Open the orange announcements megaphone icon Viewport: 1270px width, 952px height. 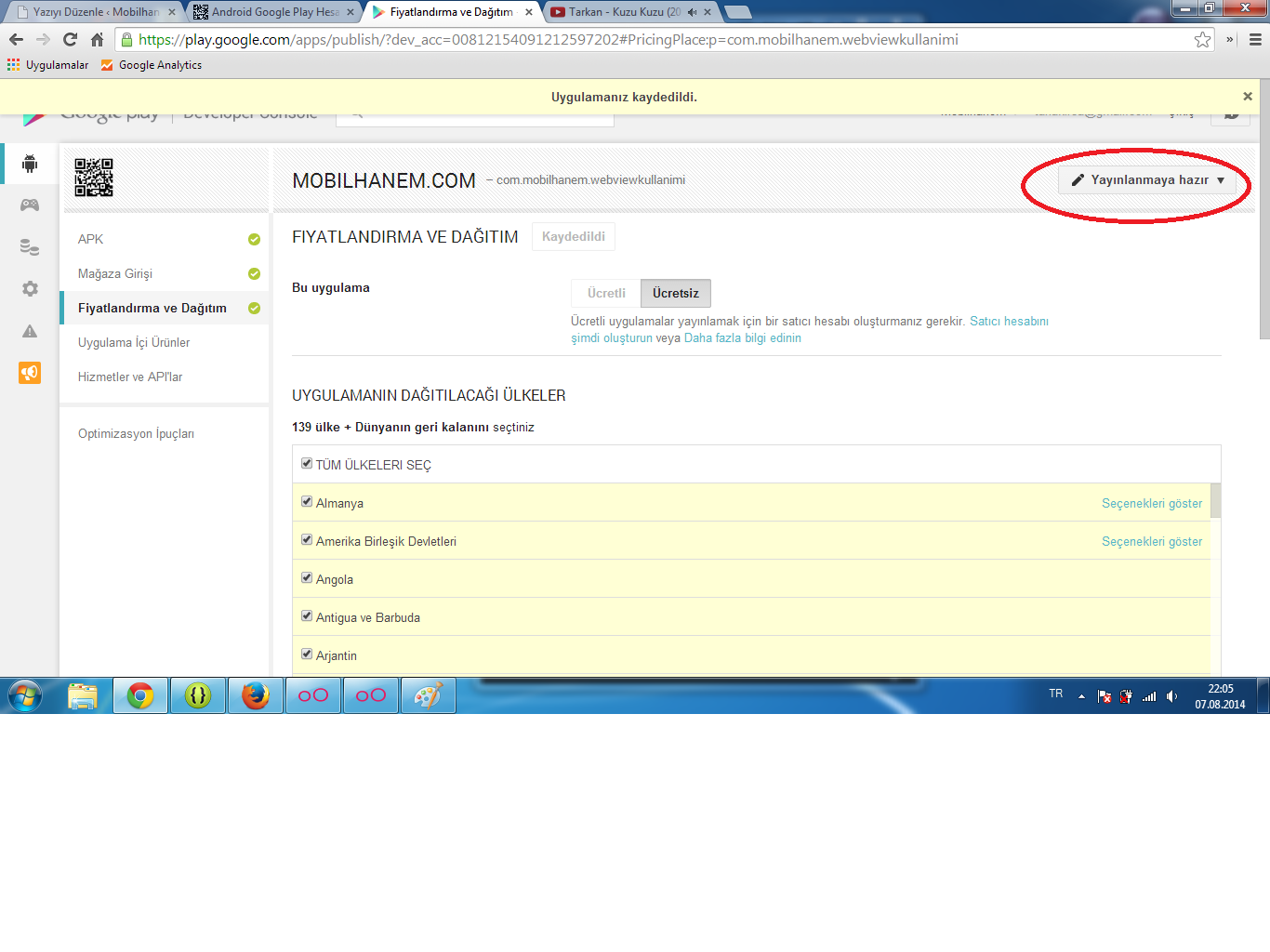[x=30, y=373]
